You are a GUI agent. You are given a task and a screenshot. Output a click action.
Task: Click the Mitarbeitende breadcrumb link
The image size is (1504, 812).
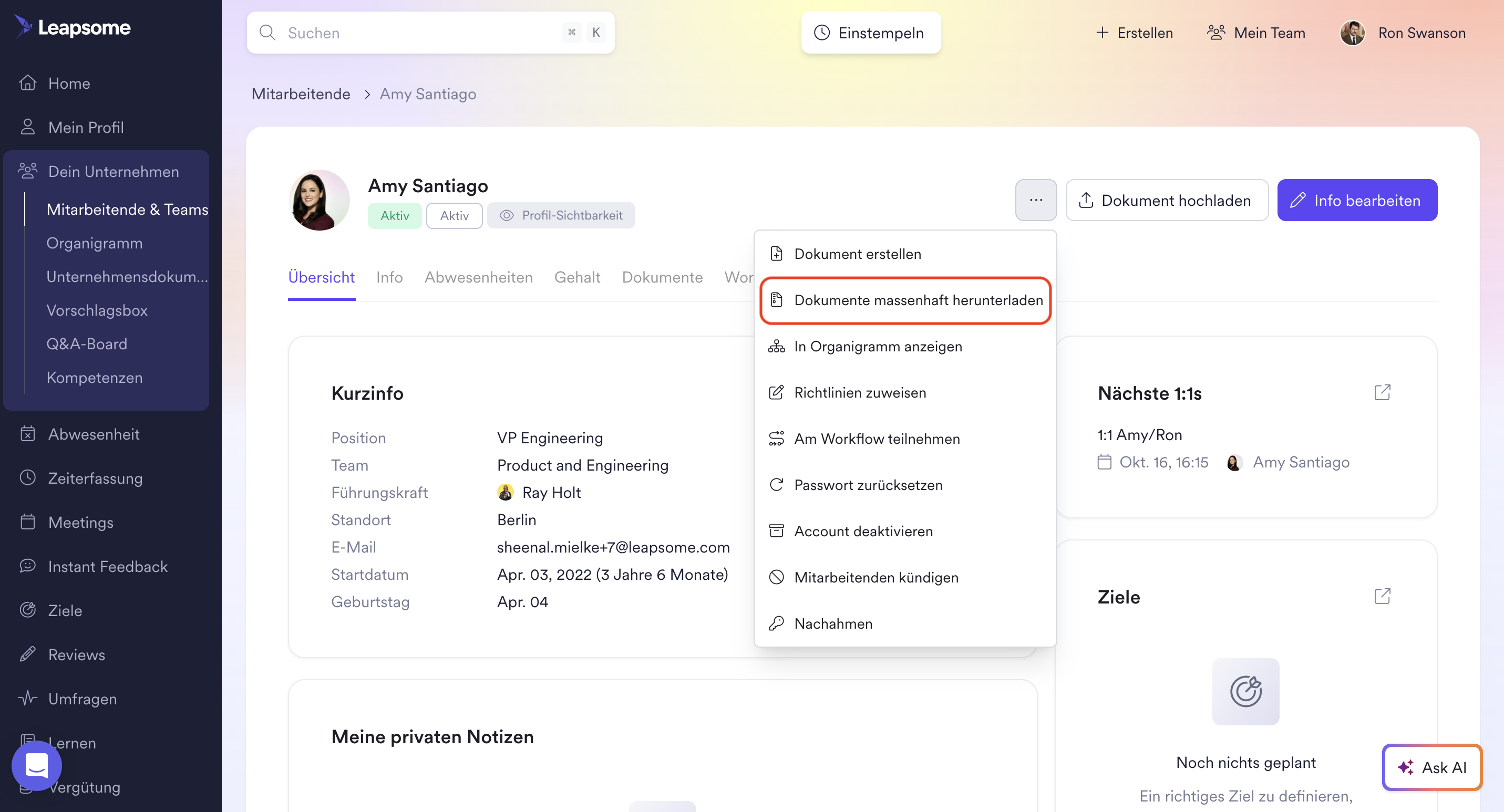301,94
